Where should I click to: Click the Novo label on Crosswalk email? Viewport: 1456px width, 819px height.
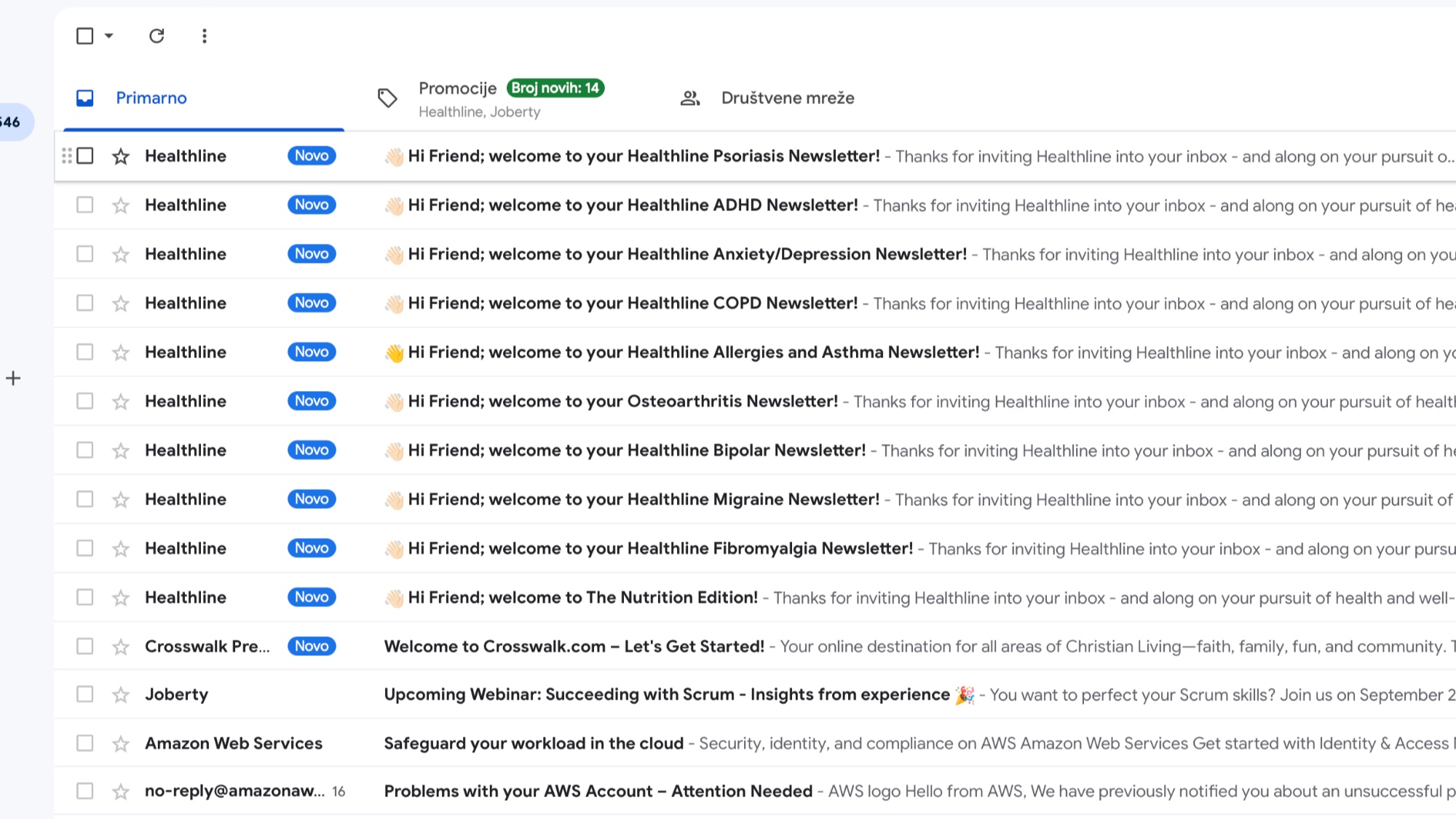coord(312,646)
